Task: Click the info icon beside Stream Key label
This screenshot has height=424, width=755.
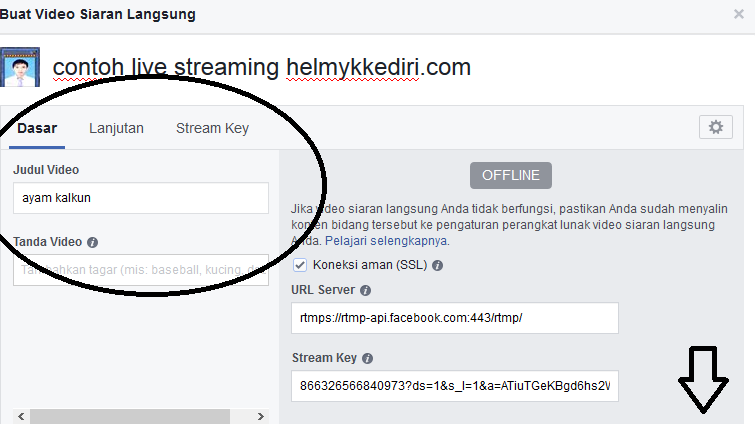Action: [367, 359]
